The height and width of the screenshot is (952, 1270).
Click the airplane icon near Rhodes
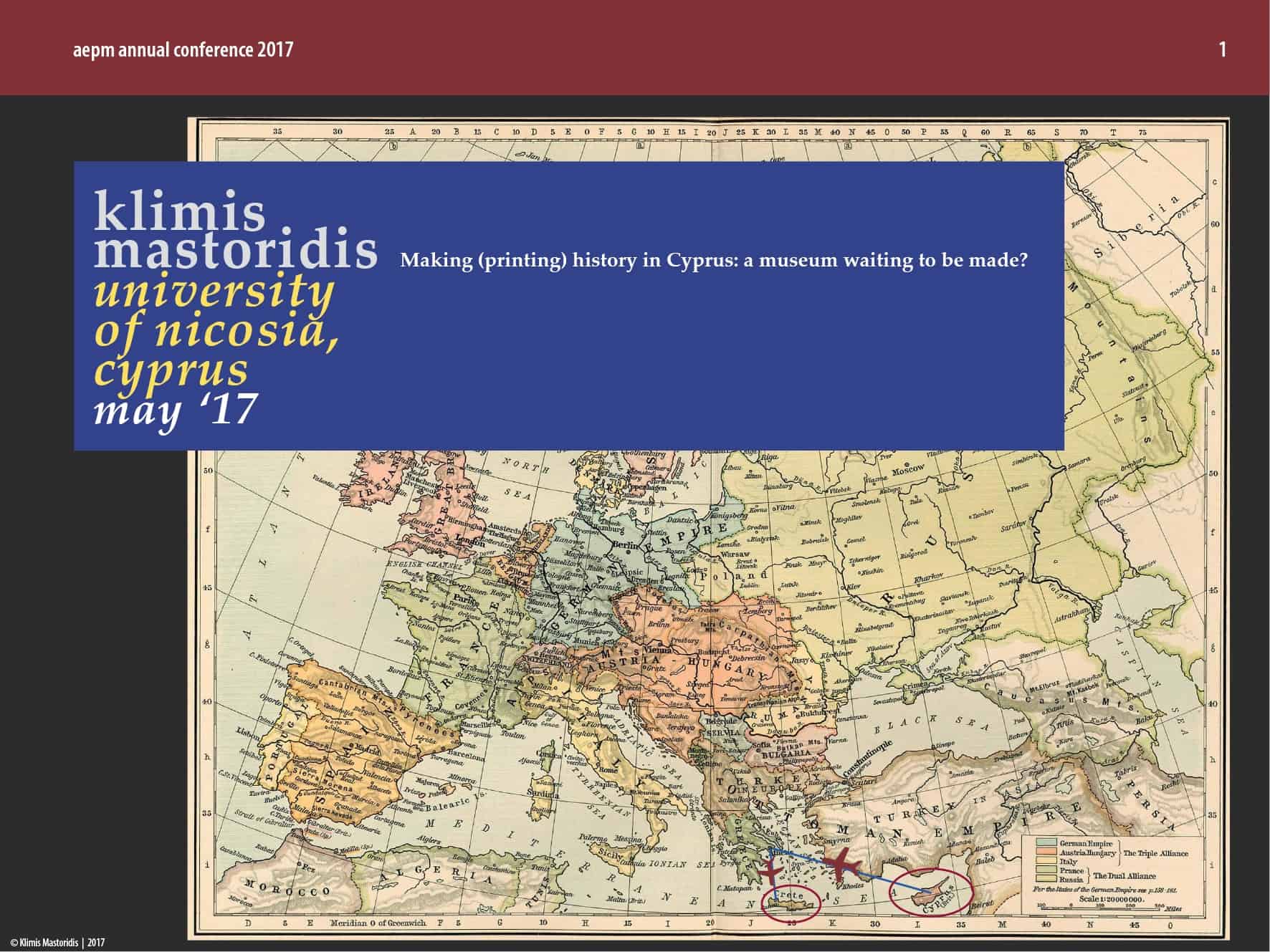(842, 864)
